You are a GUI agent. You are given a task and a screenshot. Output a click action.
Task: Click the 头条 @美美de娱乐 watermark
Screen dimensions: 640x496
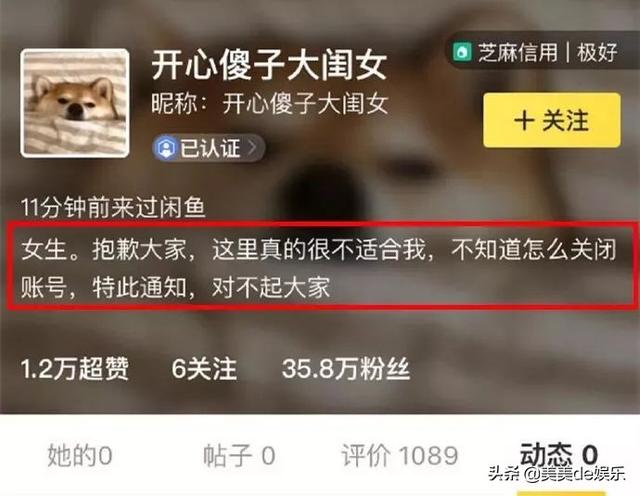pyautogui.click(x=557, y=474)
